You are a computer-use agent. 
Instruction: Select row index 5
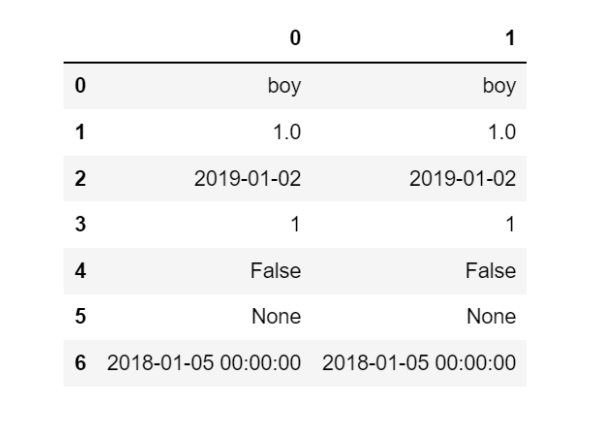[x=80, y=316]
